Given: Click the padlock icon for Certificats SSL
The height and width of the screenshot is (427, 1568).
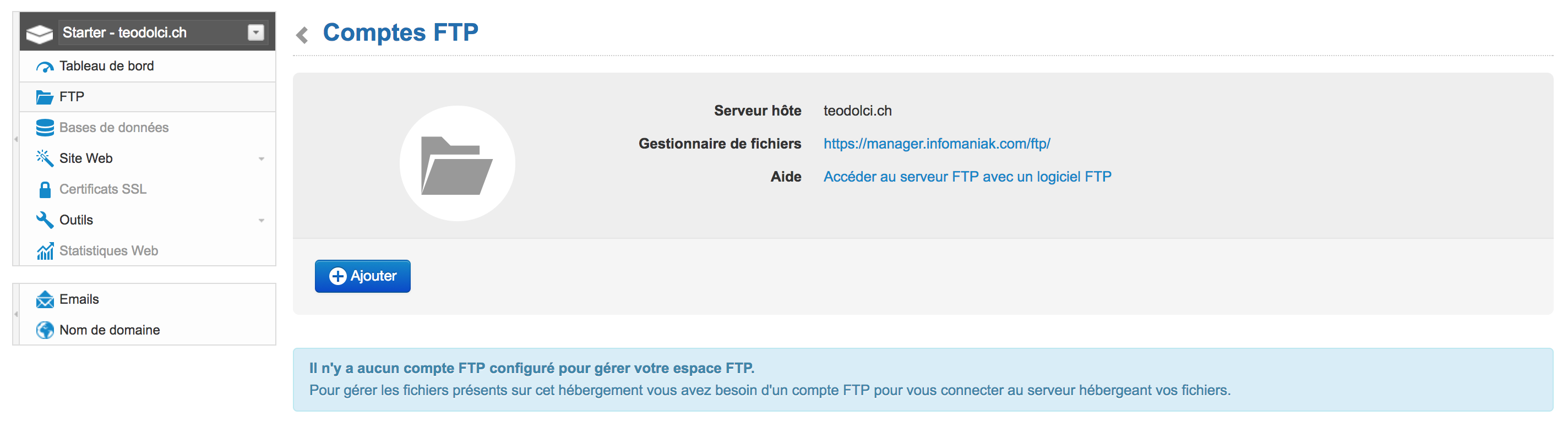Looking at the screenshot, I should click(45, 189).
